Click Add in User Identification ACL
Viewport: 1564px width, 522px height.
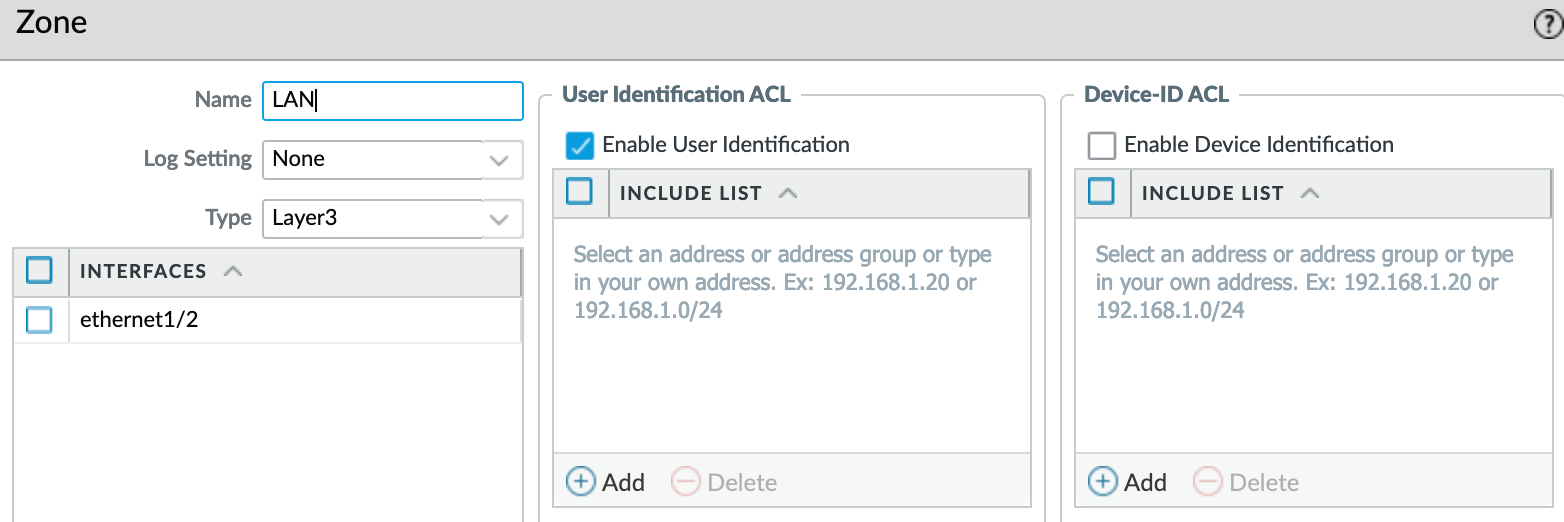click(606, 482)
